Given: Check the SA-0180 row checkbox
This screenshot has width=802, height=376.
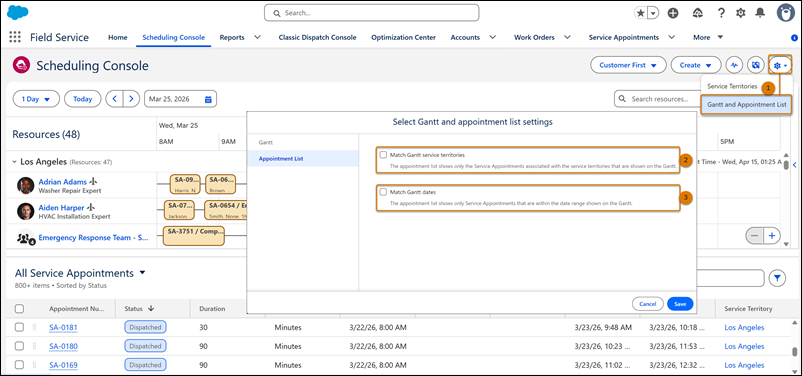Looking at the screenshot, I should tap(19, 346).
